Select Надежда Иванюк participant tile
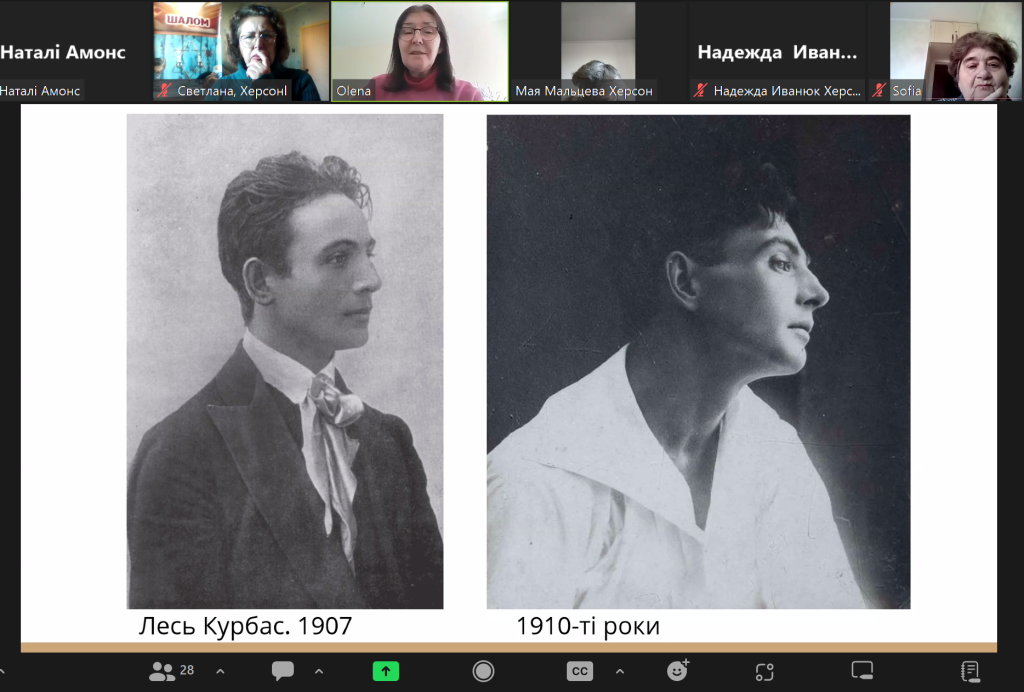The width and height of the screenshot is (1024, 692). click(x=777, y=52)
